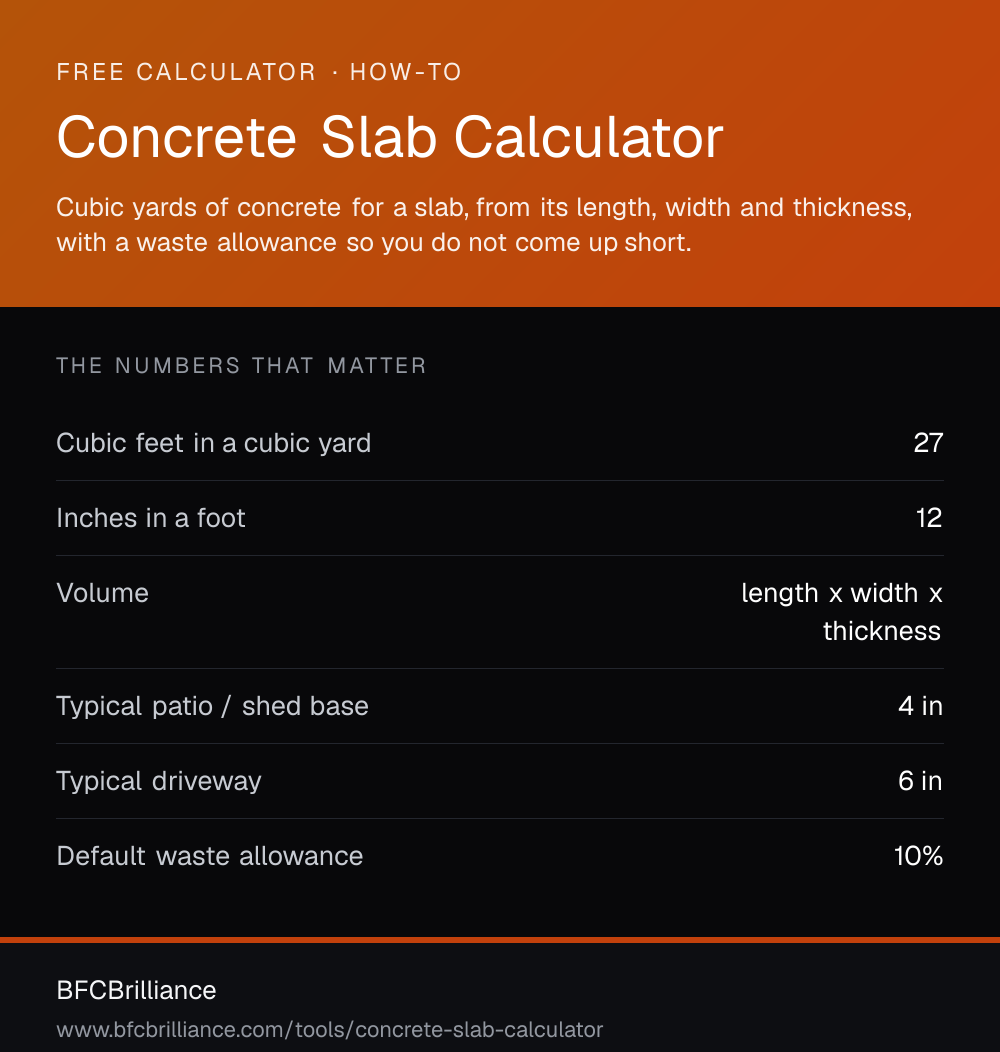Click the orange divider line above footer
1000x1052 pixels.
pyautogui.click(x=500, y=940)
